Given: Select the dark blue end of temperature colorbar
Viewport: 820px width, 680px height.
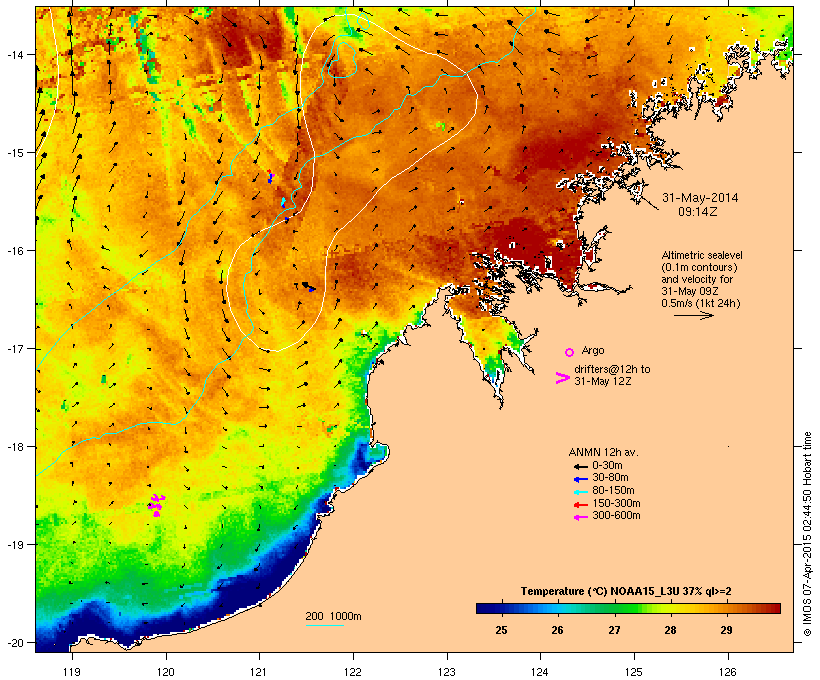Looking at the screenshot, I should pos(484,608).
